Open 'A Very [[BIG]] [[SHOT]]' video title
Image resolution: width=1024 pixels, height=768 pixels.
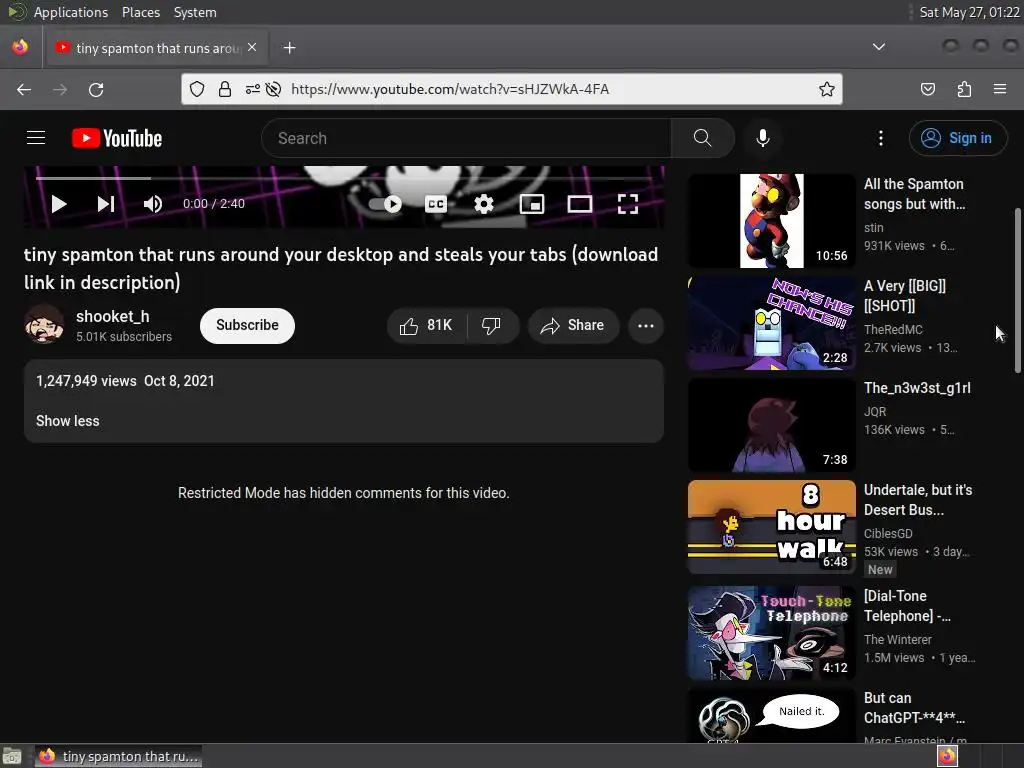[905, 295]
